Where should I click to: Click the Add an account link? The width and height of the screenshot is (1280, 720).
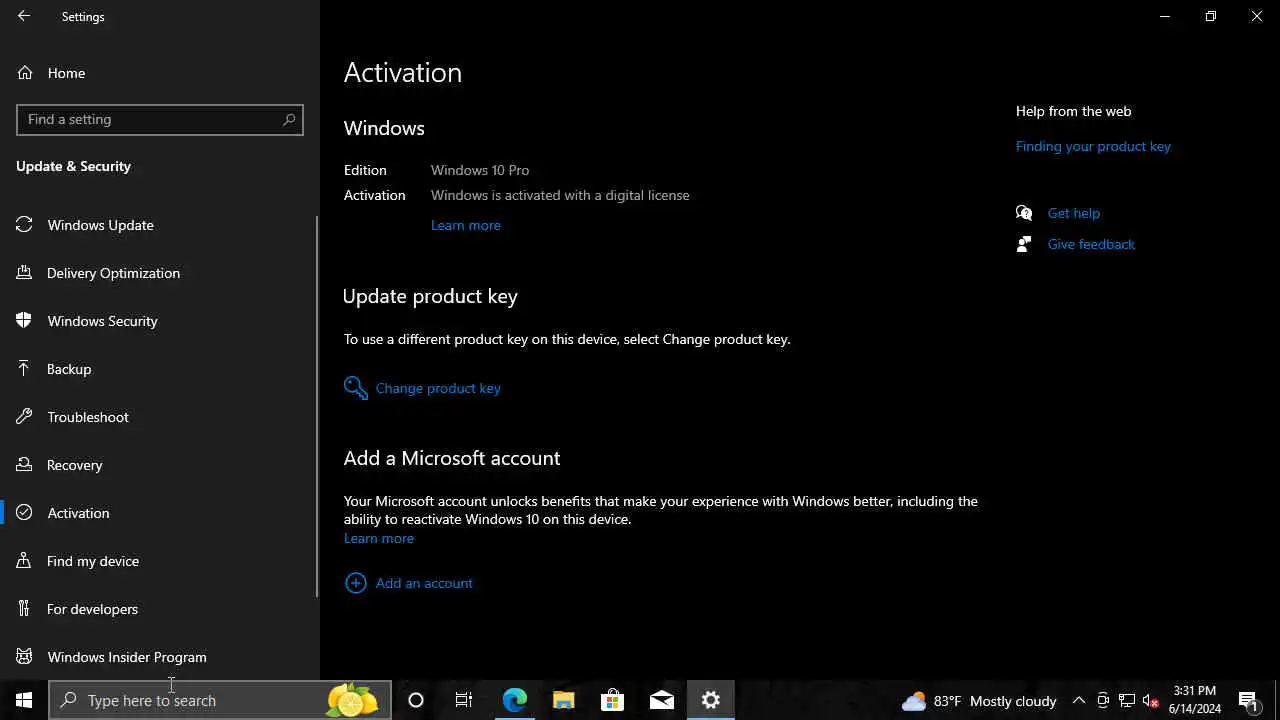(424, 583)
